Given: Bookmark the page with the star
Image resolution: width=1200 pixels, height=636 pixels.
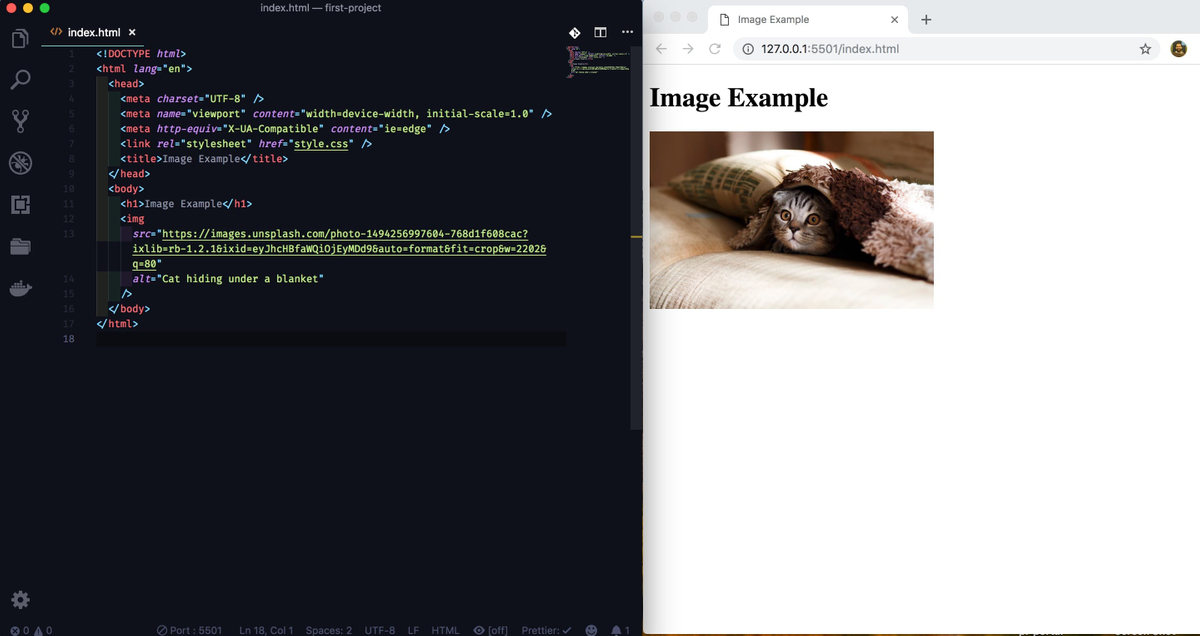Looking at the screenshot, I should click(1145, 47).
